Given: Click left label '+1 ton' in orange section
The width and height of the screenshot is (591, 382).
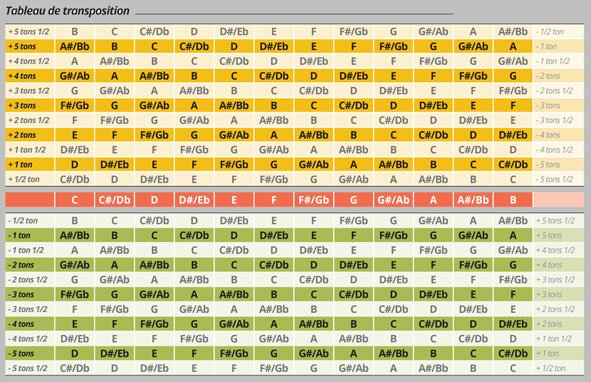Looking at the screenshot, I should pyautogui.click(x=21, y=164).
